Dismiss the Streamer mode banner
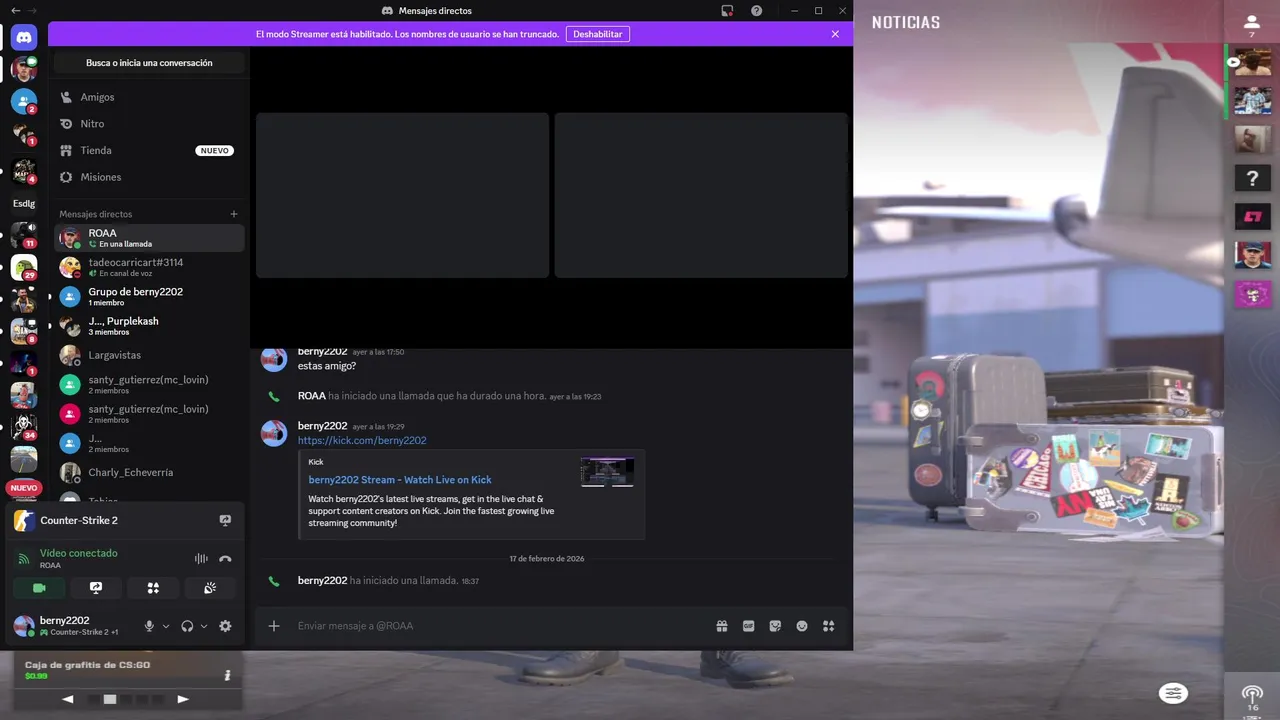This screenshot has width=1280, height=720. coord(835,34)
